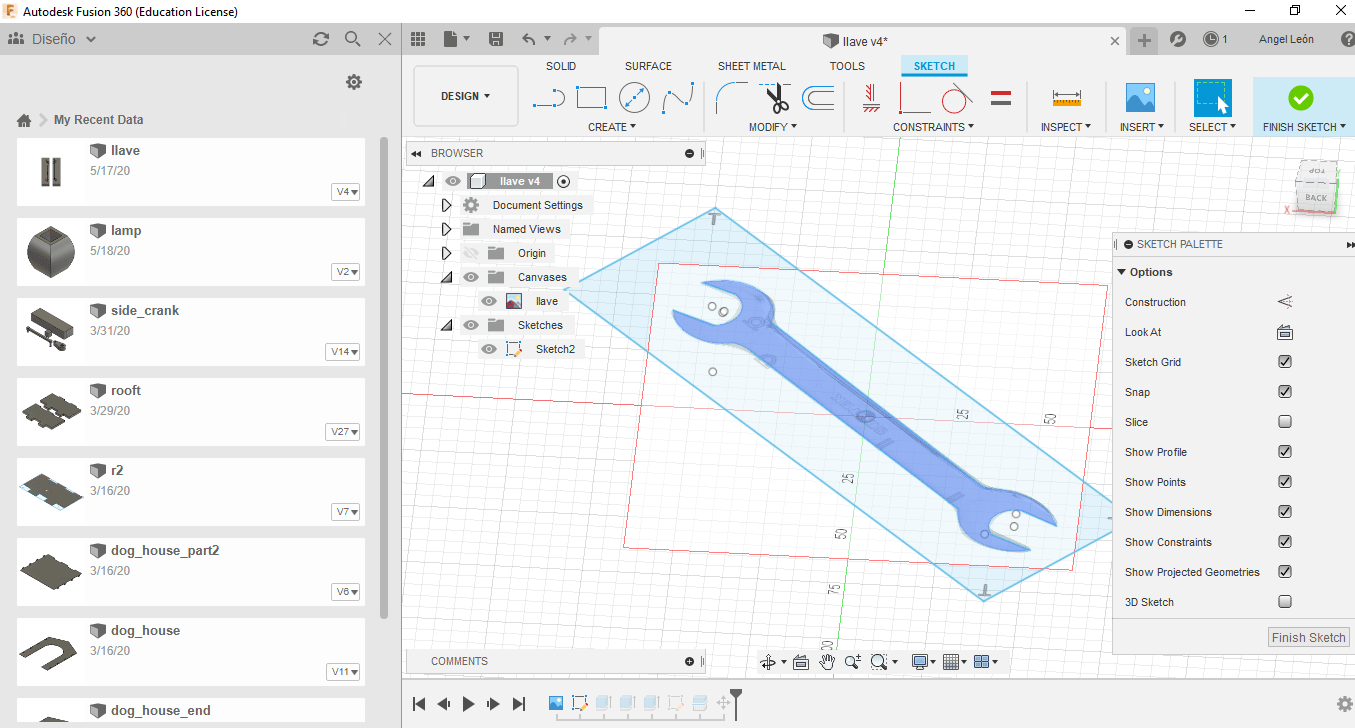Switch to the SOLID tab
Image resolution: width=1355 pixels, height=728 pixels.
[561, 66]
